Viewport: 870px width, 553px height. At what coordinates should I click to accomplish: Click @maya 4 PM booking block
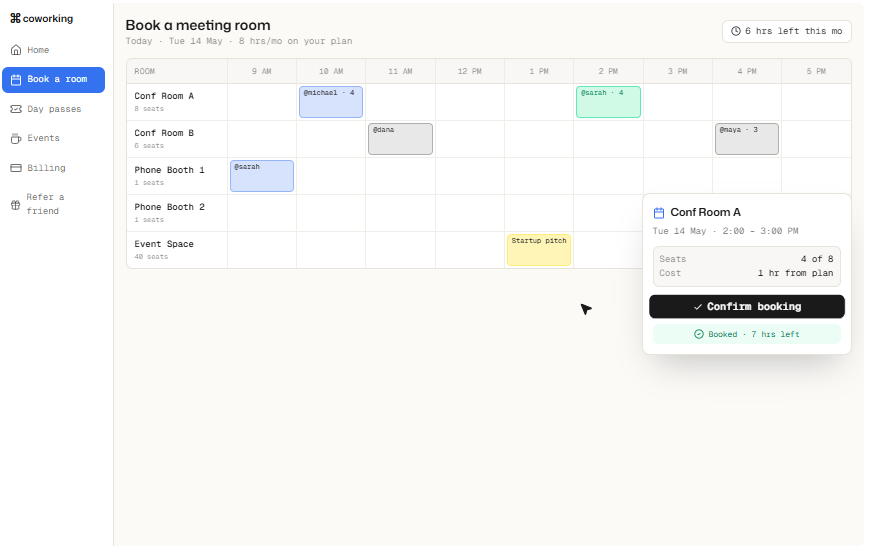point(747,139)
